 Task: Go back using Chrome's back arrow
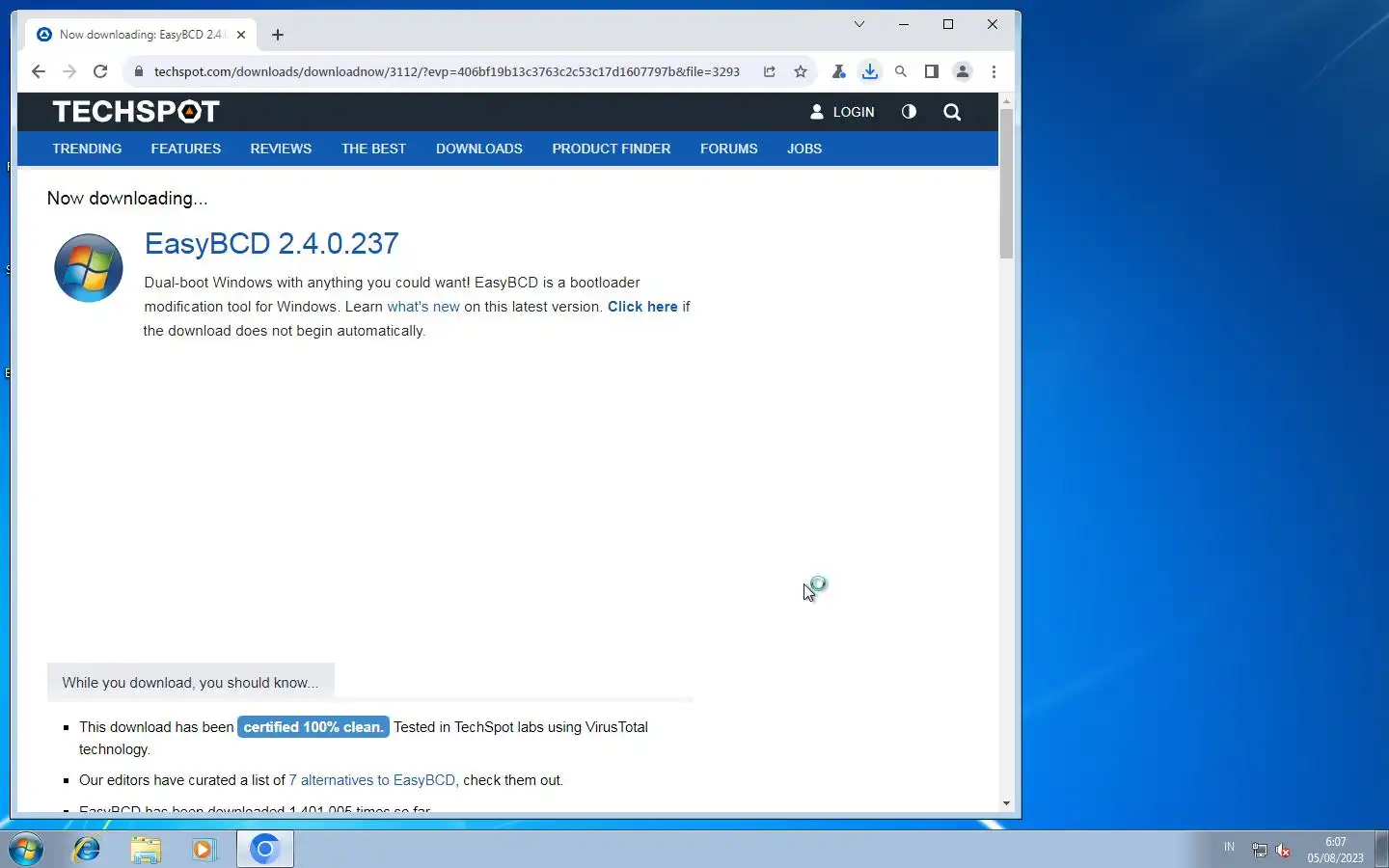click(x=38, y=71)
